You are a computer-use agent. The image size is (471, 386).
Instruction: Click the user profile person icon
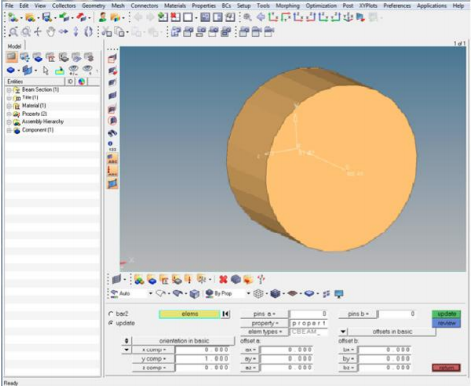click(x=103, y=17)
